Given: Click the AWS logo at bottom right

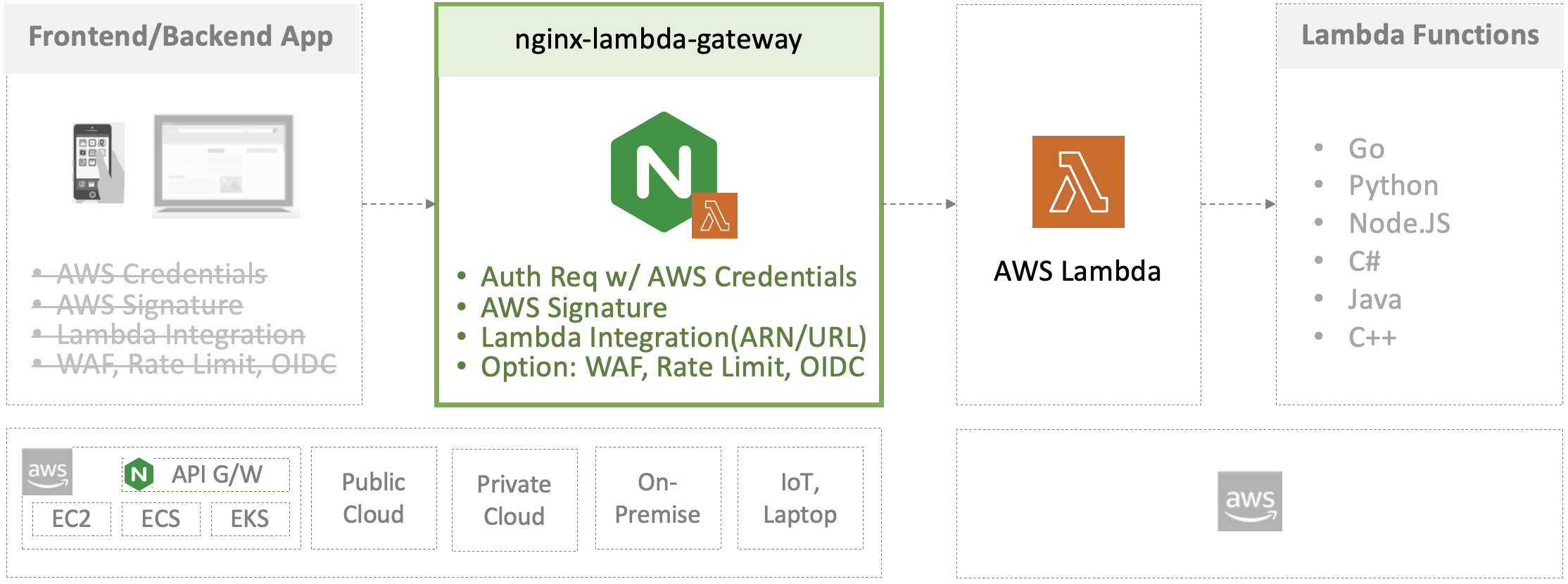Looking at the screenshot, I should [x=1249, y=501].
